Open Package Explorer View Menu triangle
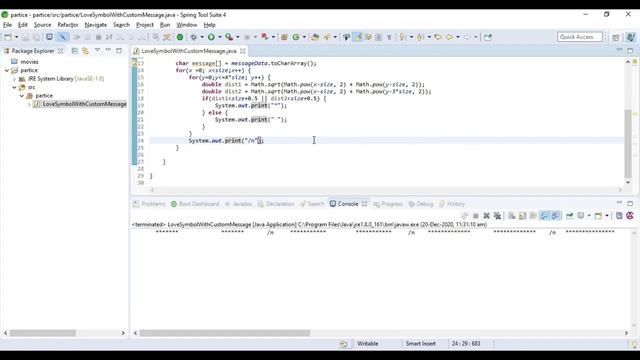Image resolution: width=640 pixels, height=360 pixels. point(97,51)
